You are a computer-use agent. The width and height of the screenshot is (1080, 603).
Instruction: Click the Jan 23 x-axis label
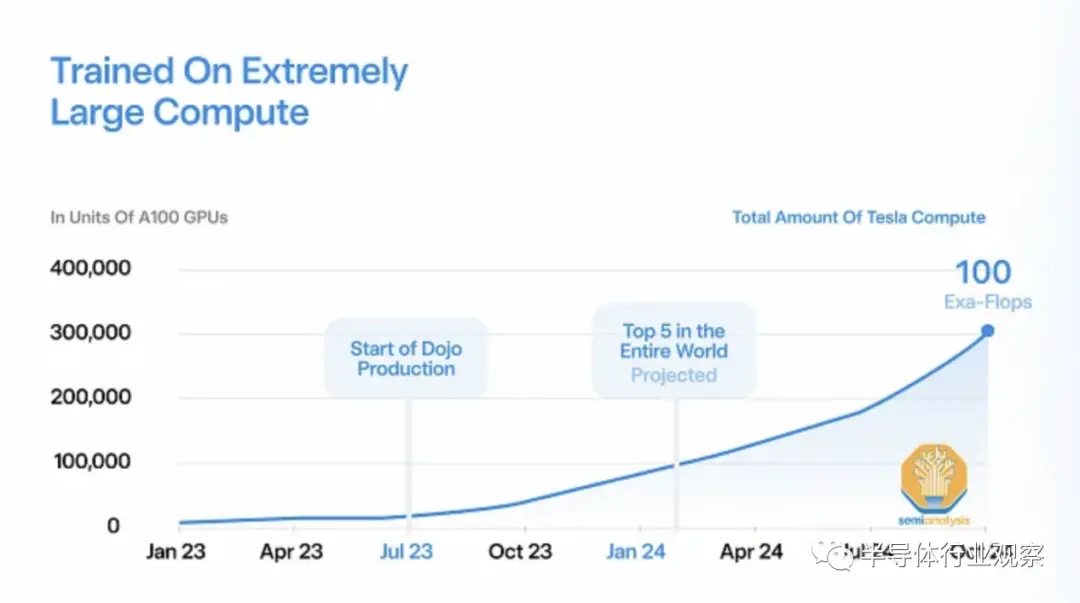pyautogui.click(x=175, y=552)
